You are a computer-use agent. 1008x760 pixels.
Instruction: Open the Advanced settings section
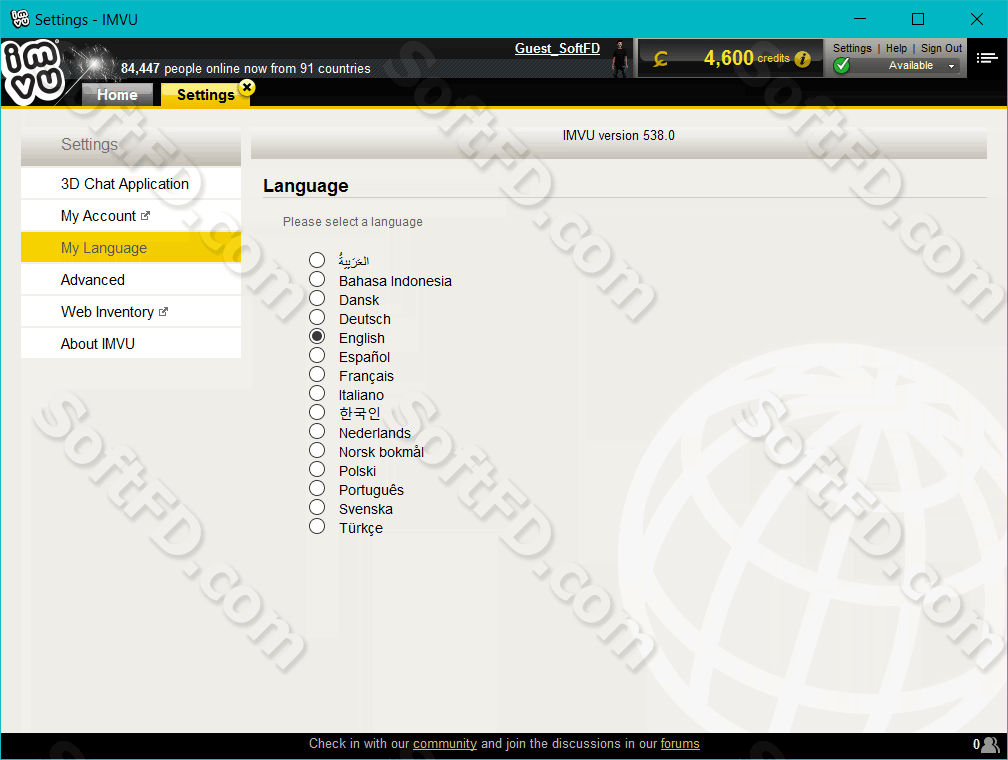pos(131,280)
